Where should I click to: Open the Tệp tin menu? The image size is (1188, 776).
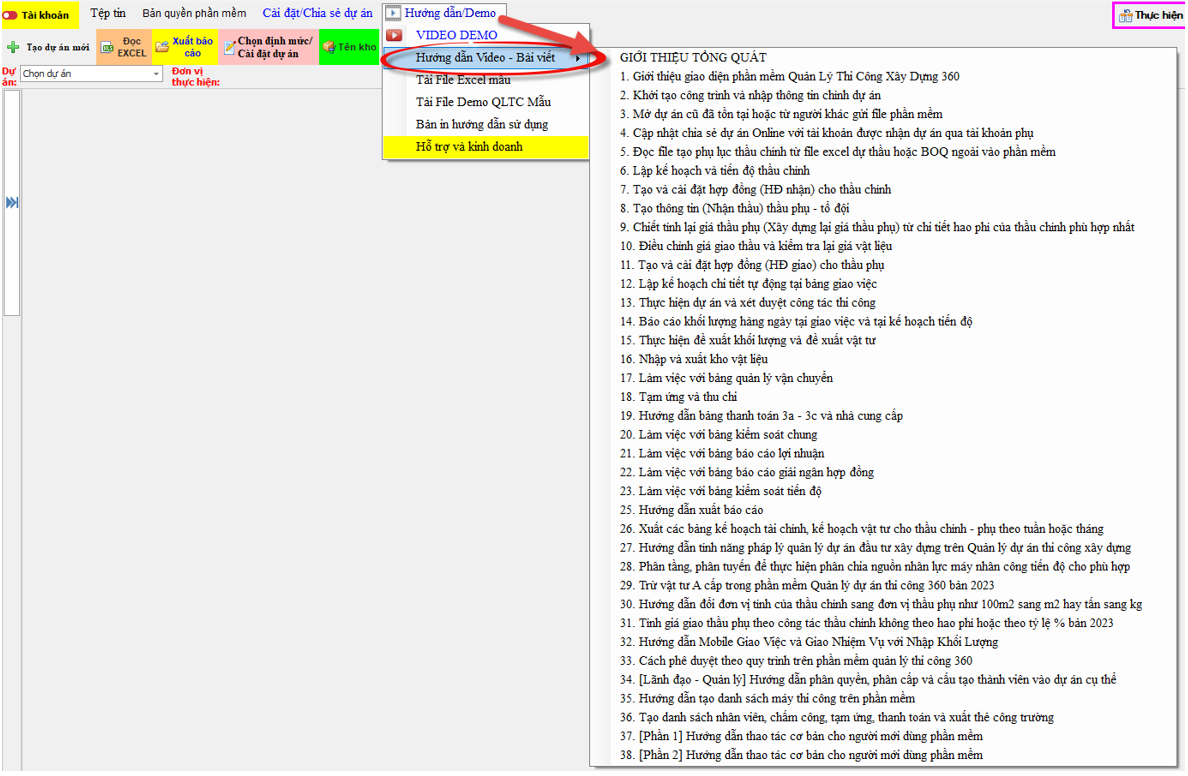(x=108, y=13)
